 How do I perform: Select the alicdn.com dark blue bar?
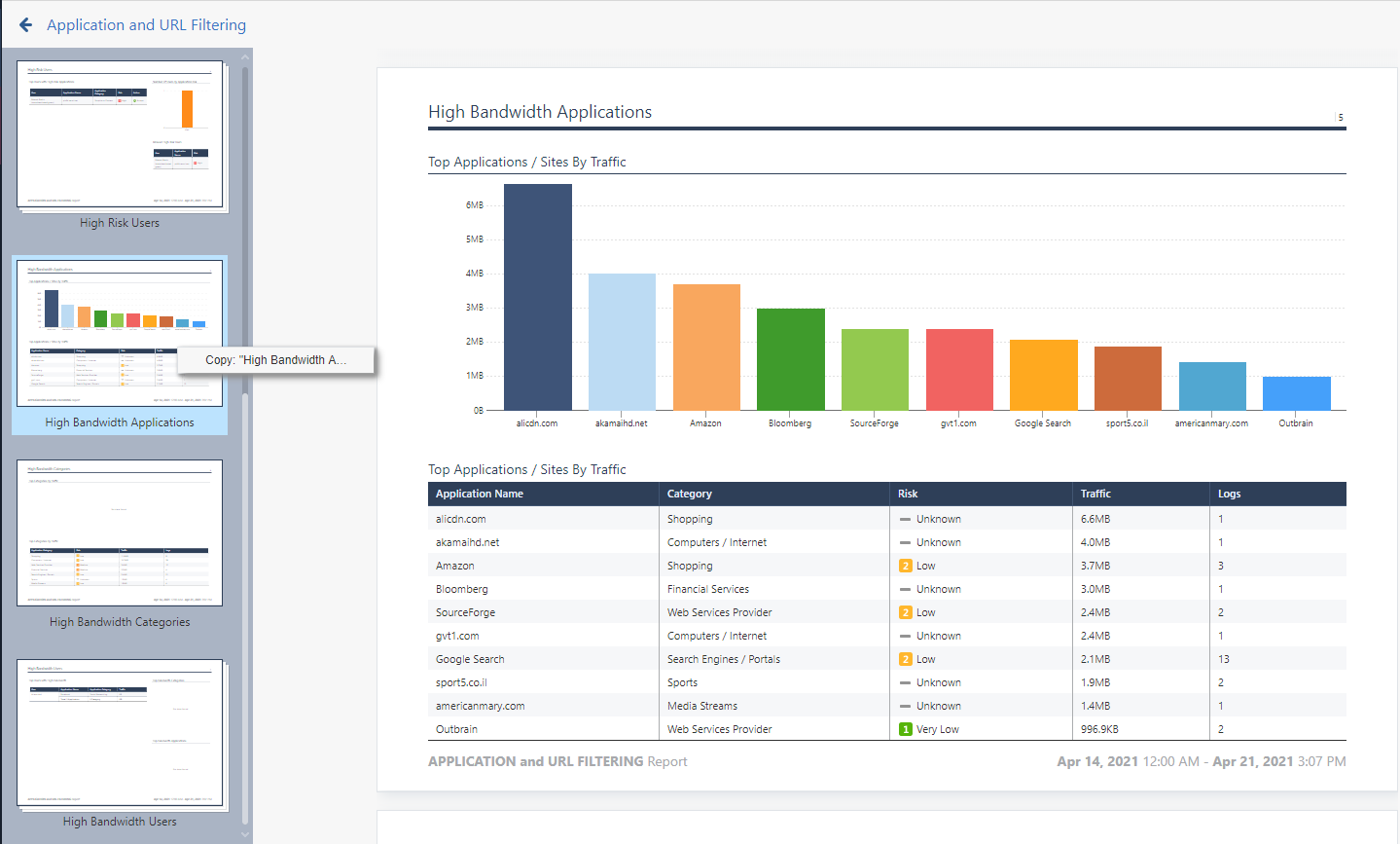[537, 297]
